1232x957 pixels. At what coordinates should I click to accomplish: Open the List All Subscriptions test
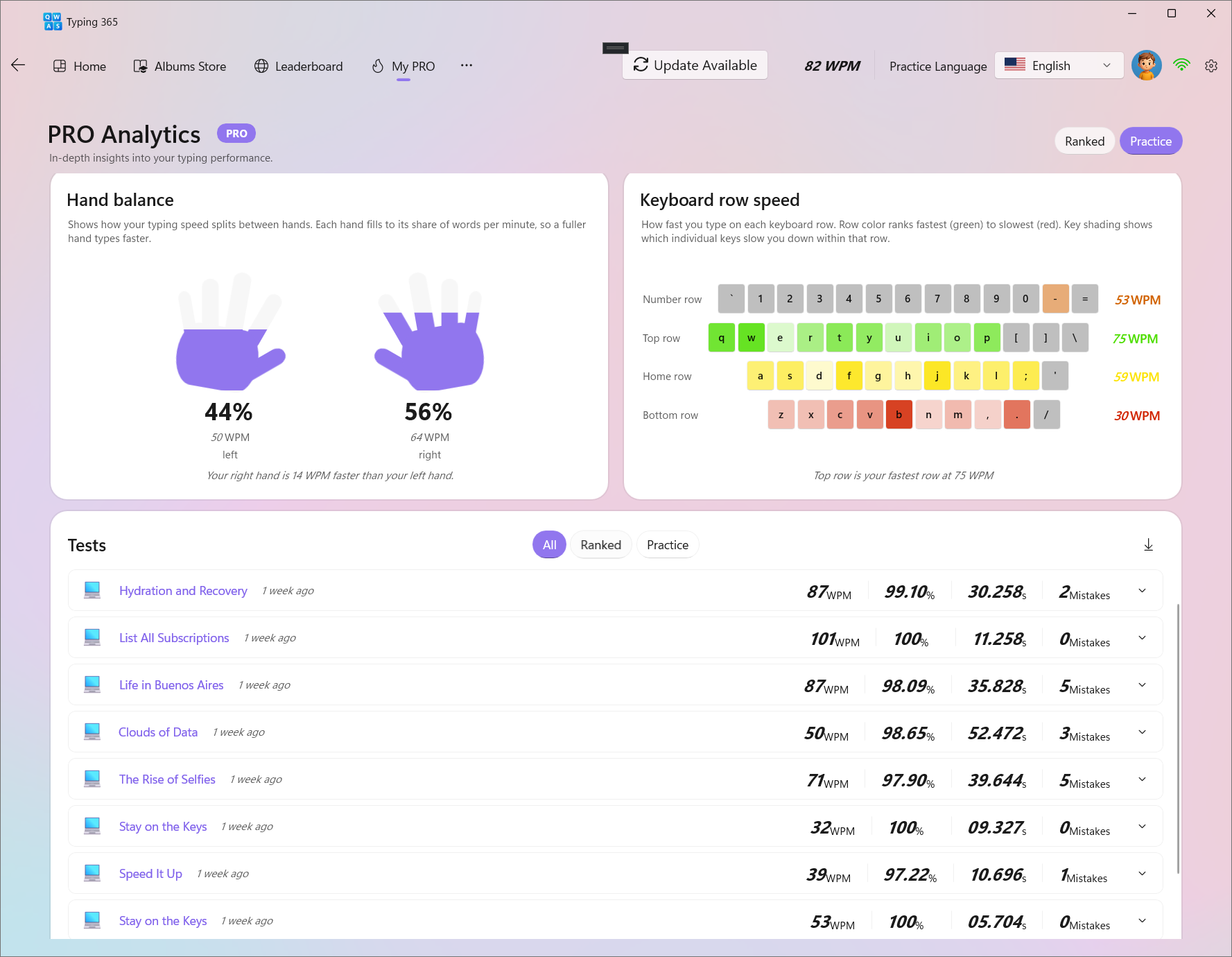(x=174, y=638)
